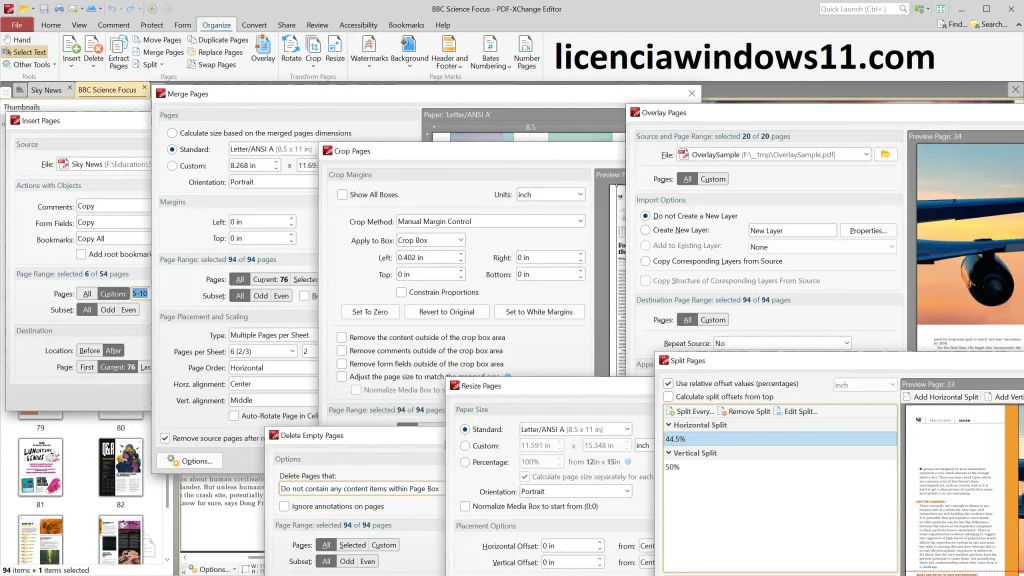Click Set to White Margins button

click(x=539, y=312)
